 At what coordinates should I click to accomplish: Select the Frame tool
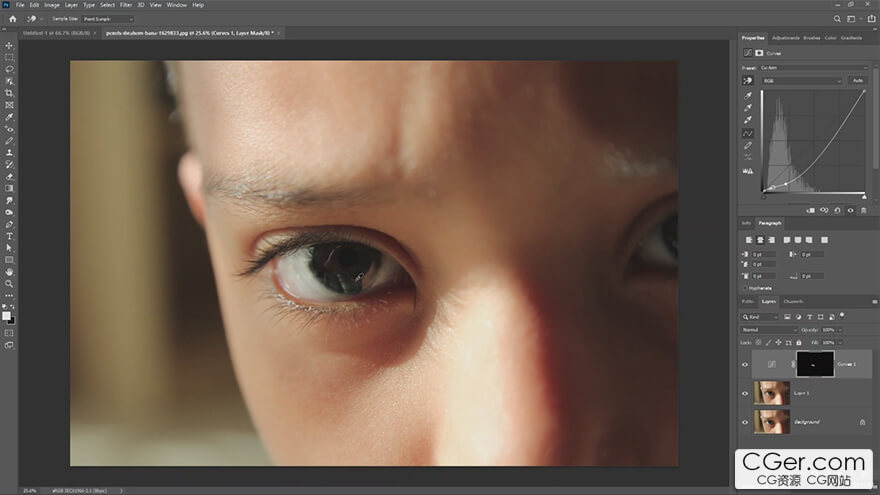(x=9, y=105)
